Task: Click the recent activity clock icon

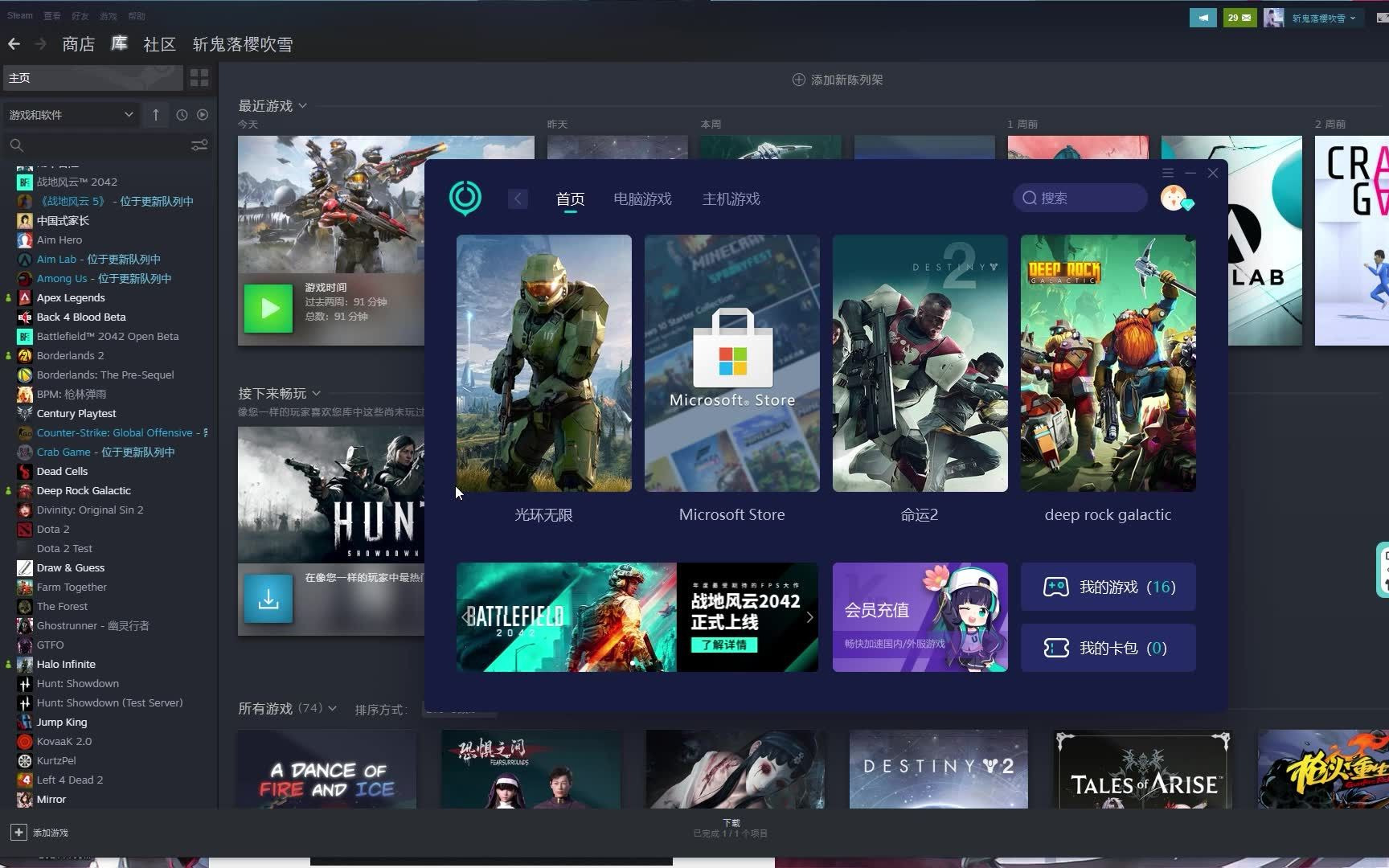Action: 182,115
